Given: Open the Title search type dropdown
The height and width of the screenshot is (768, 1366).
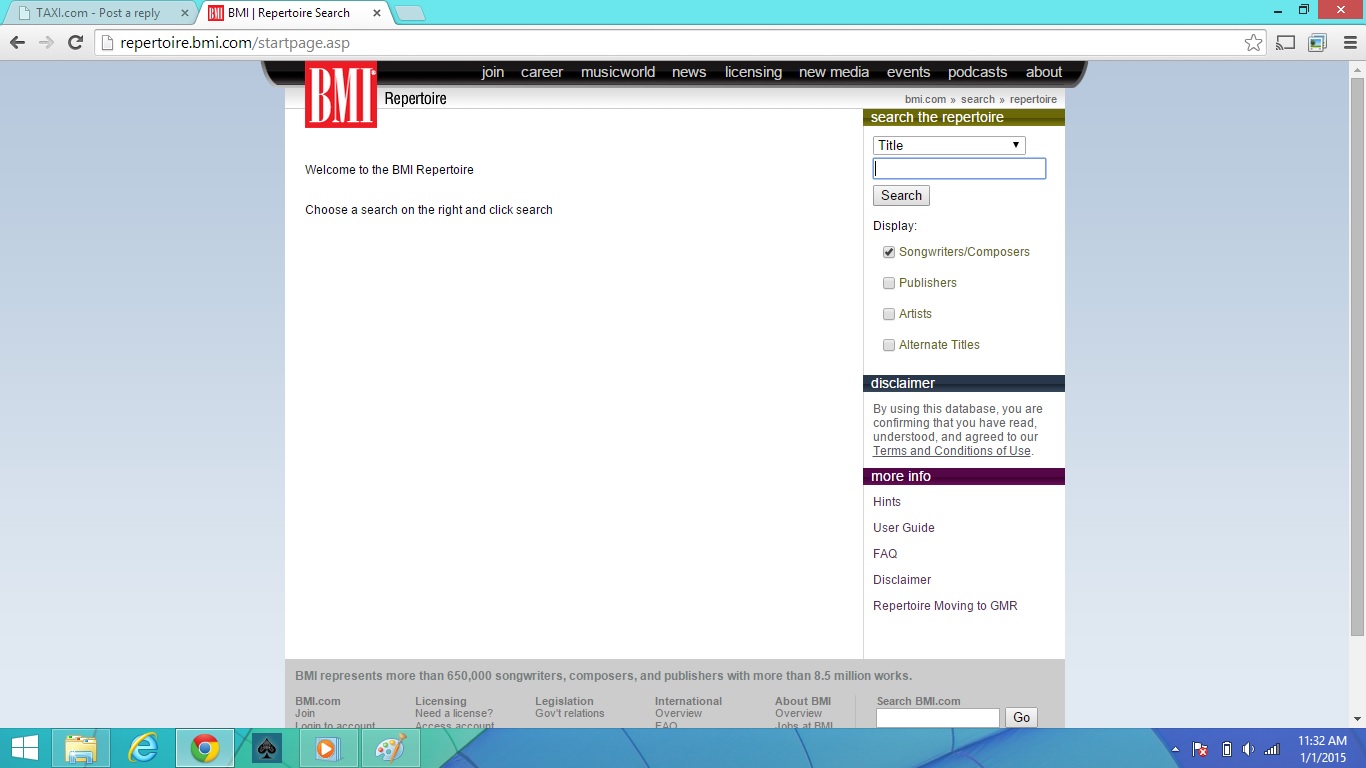Looking at the screenshot, I should click(949, 145).
